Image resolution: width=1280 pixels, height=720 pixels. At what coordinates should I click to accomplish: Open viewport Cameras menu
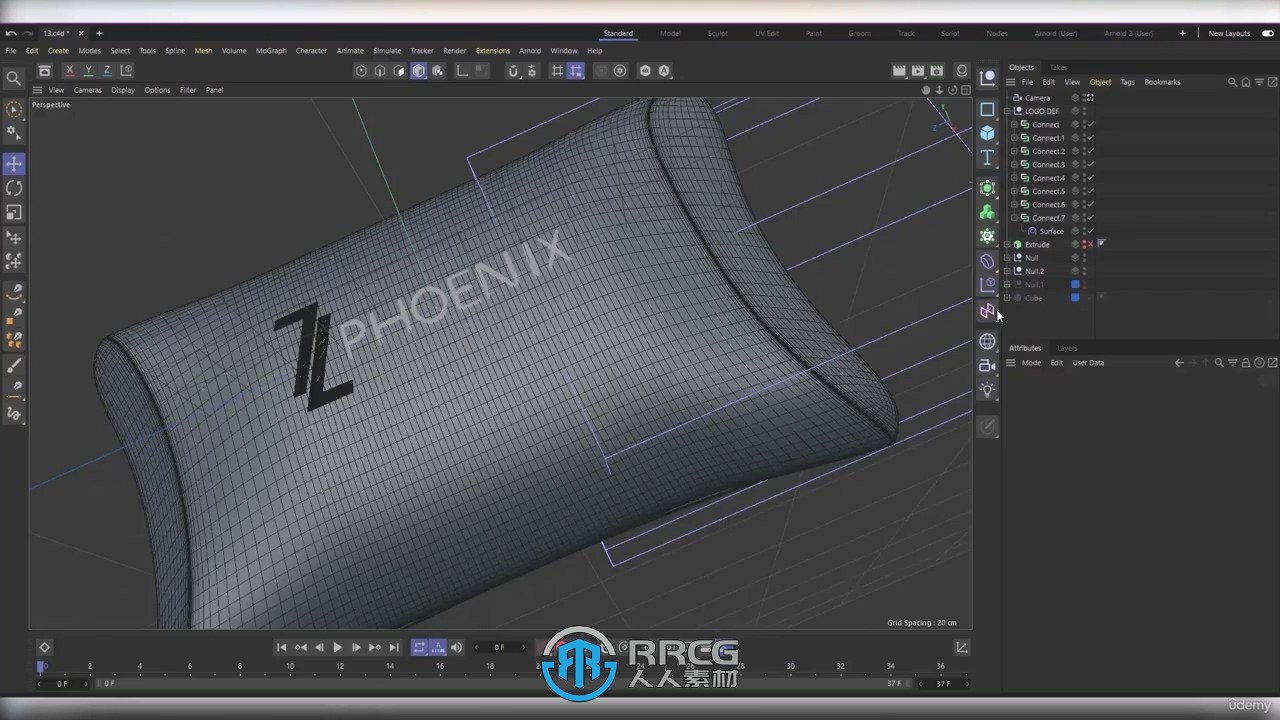(88, 90)
